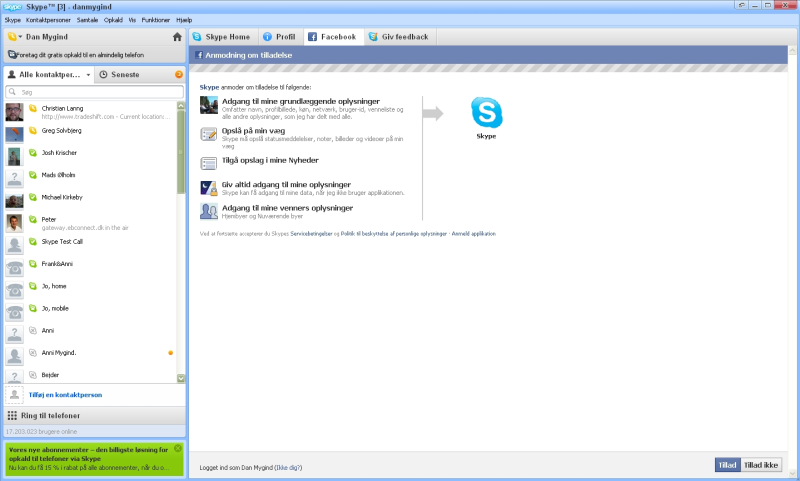Click the large Skype logo
This screenshot has width=800, height=481.
coord(486,113)
